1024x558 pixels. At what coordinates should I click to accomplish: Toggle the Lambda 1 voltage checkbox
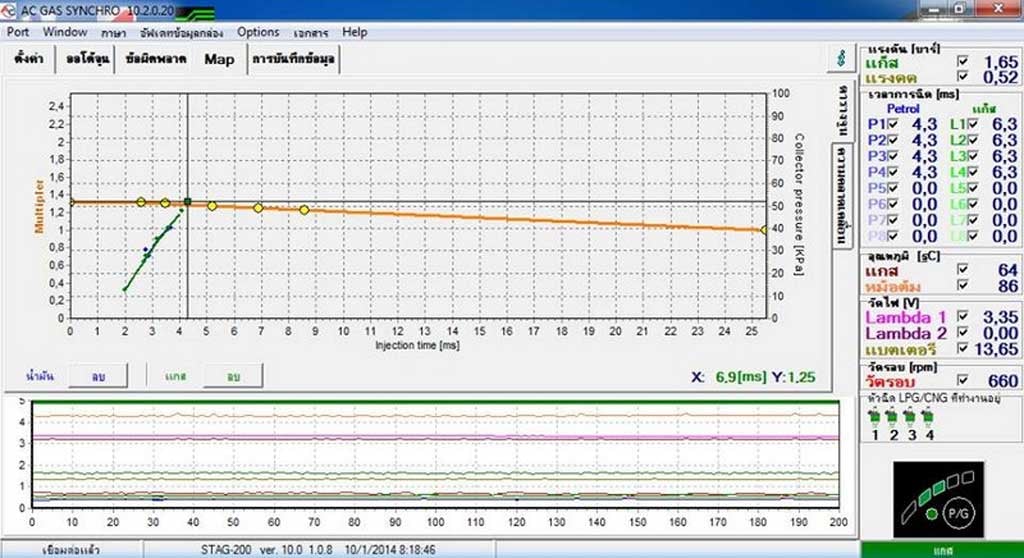(x=962, y=317)
